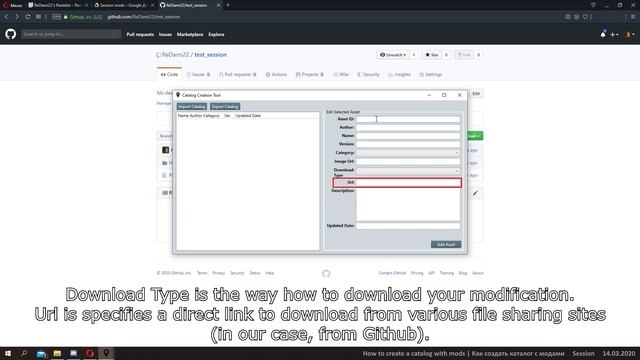Open Pricing link in GitHub footer

[417, 273]
